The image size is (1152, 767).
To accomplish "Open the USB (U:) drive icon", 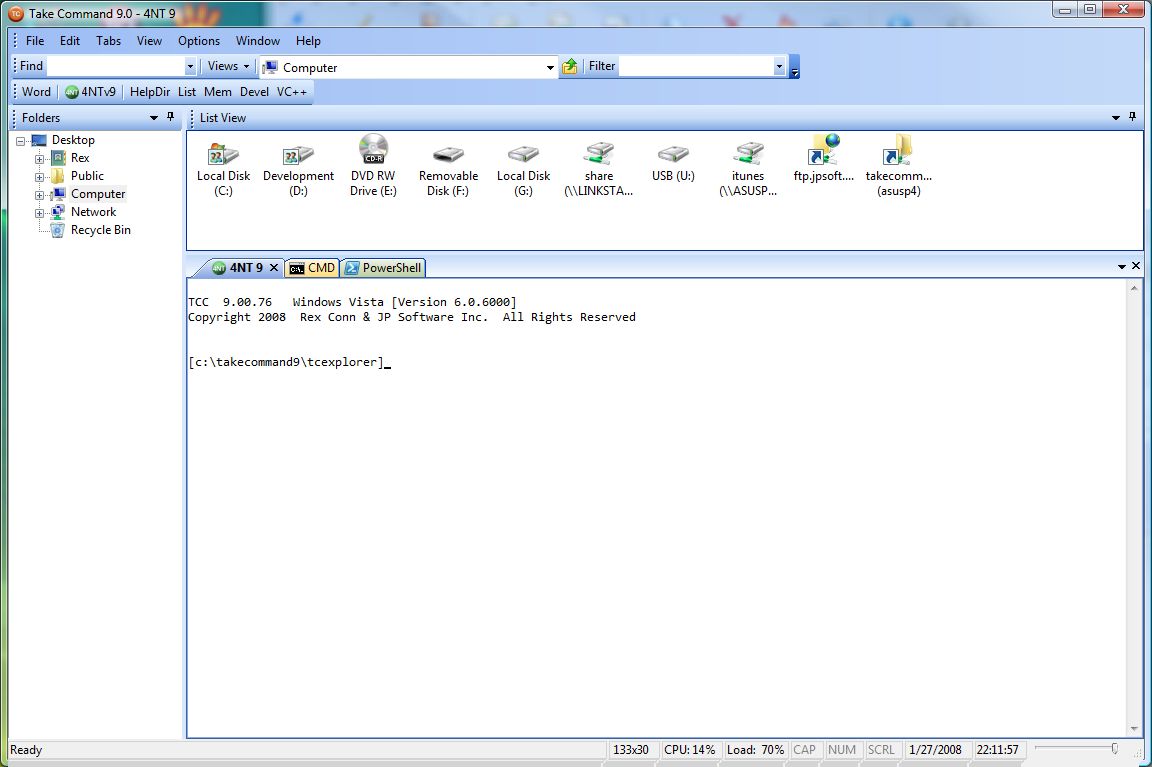I will tap(673, 155).
